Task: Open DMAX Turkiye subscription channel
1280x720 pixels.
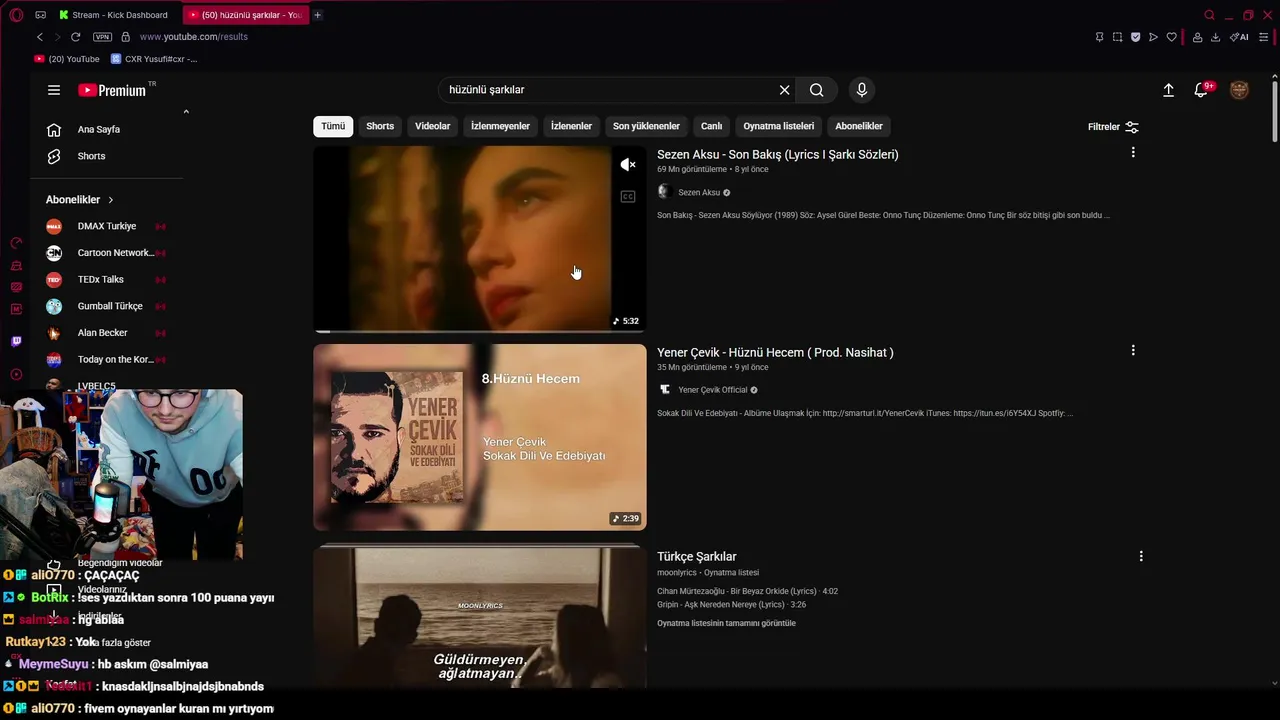Action: [106, 226]
